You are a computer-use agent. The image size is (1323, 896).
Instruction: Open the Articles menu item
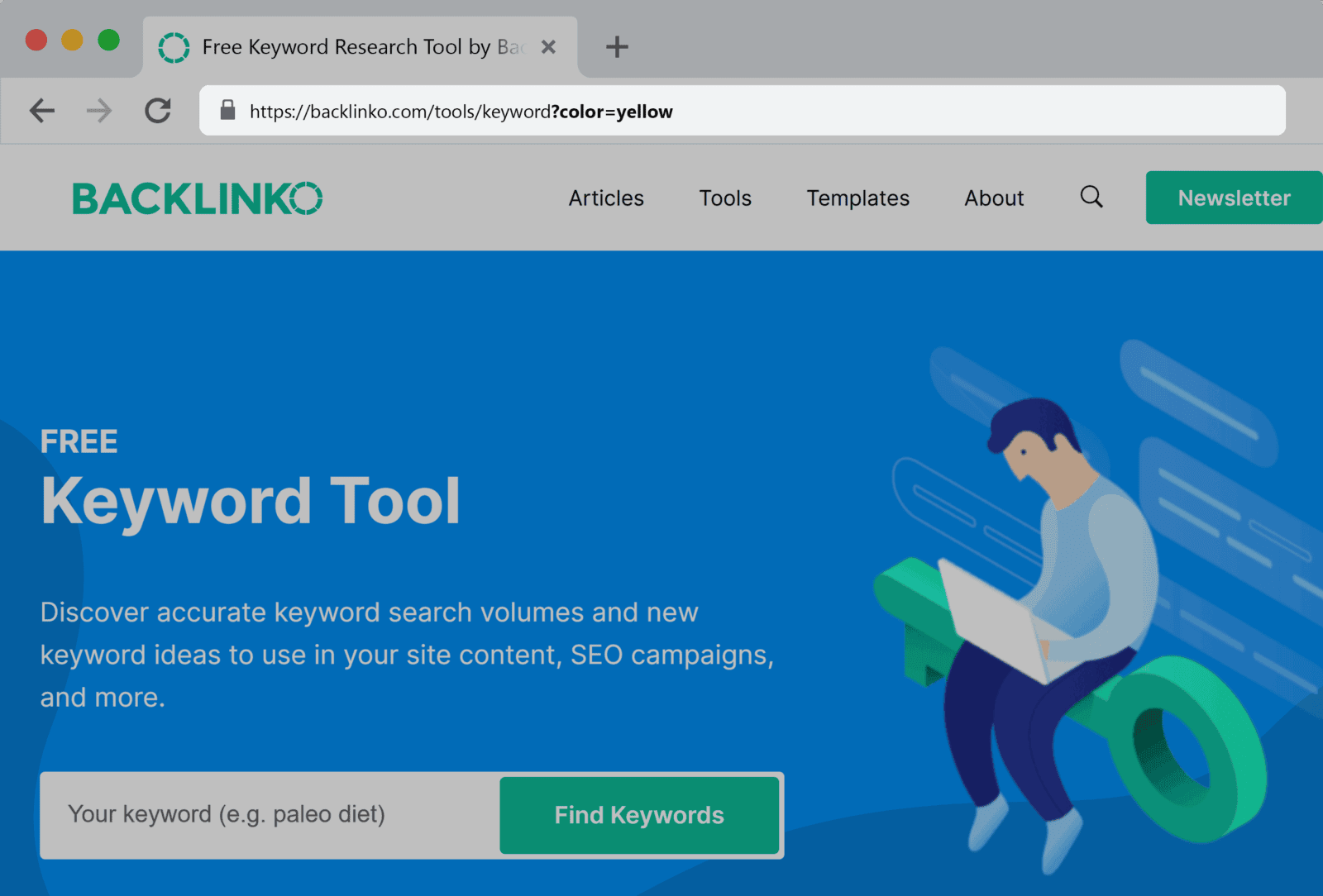click(x=606, y=198)
